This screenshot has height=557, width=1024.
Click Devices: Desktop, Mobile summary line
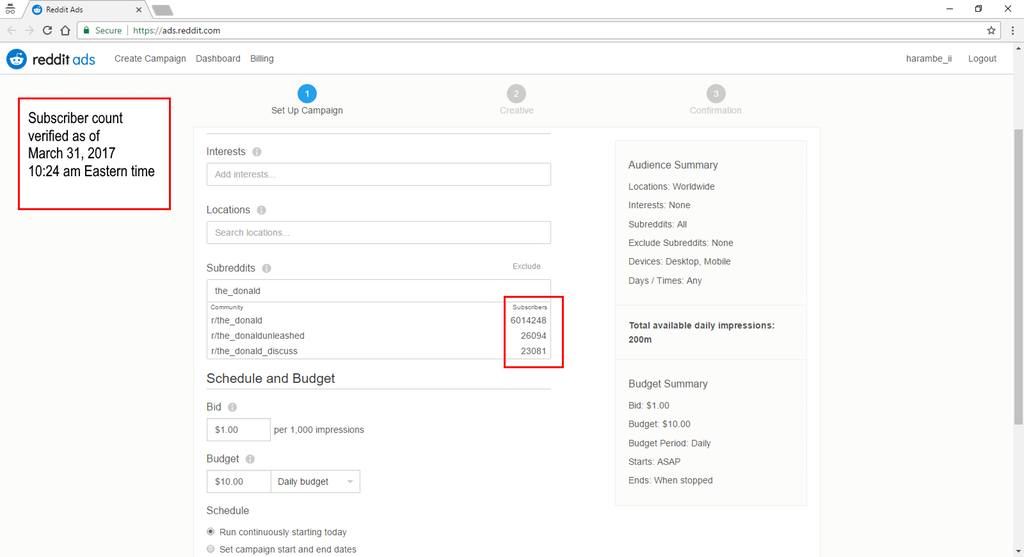pyautogui.click(x=679, y=262)
